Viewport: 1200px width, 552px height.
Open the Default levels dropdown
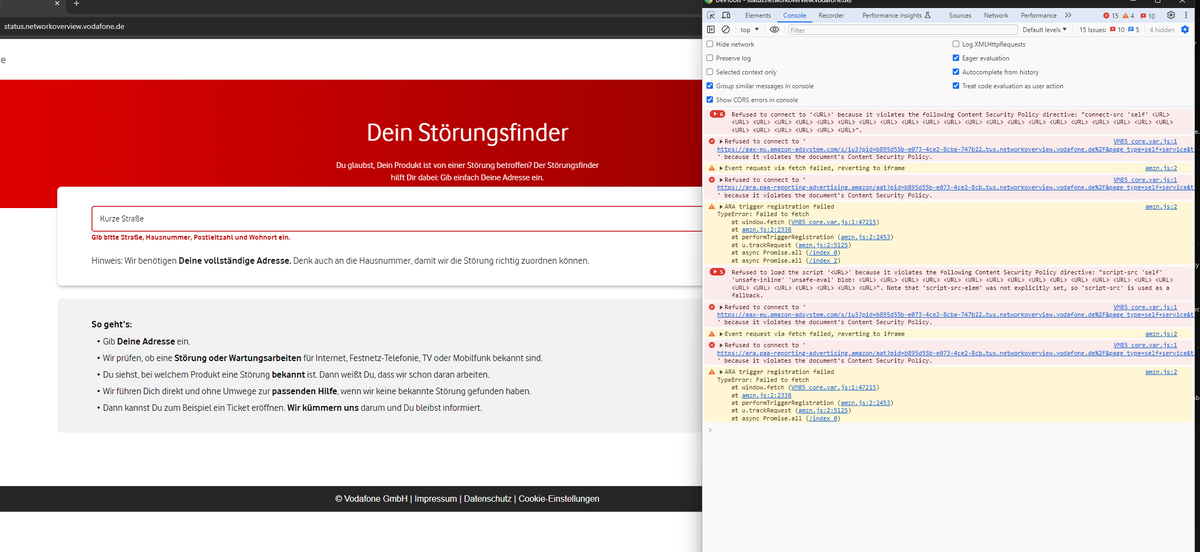point(1046,30)
